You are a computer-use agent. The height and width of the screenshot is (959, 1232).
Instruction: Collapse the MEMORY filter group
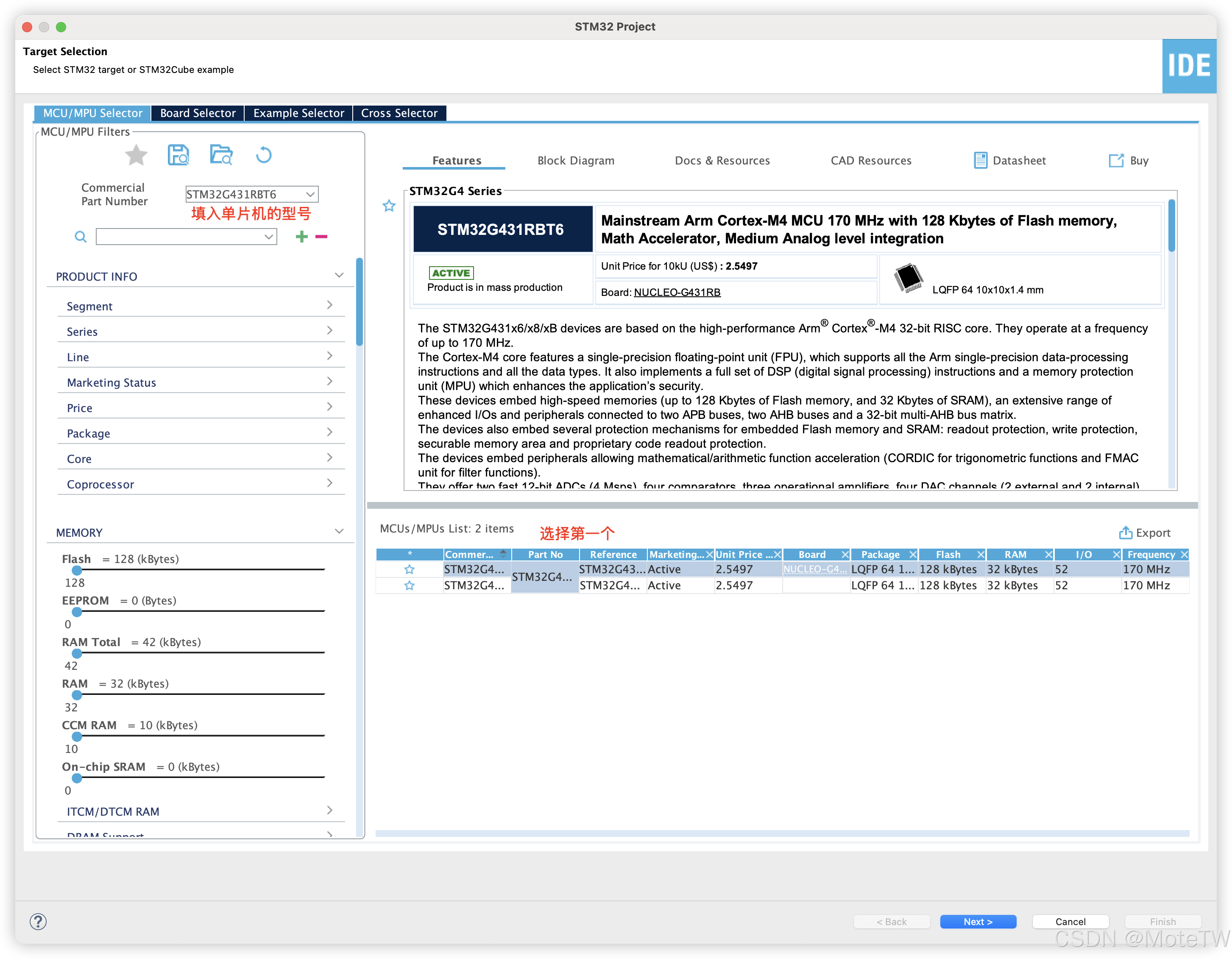(339, 531)
